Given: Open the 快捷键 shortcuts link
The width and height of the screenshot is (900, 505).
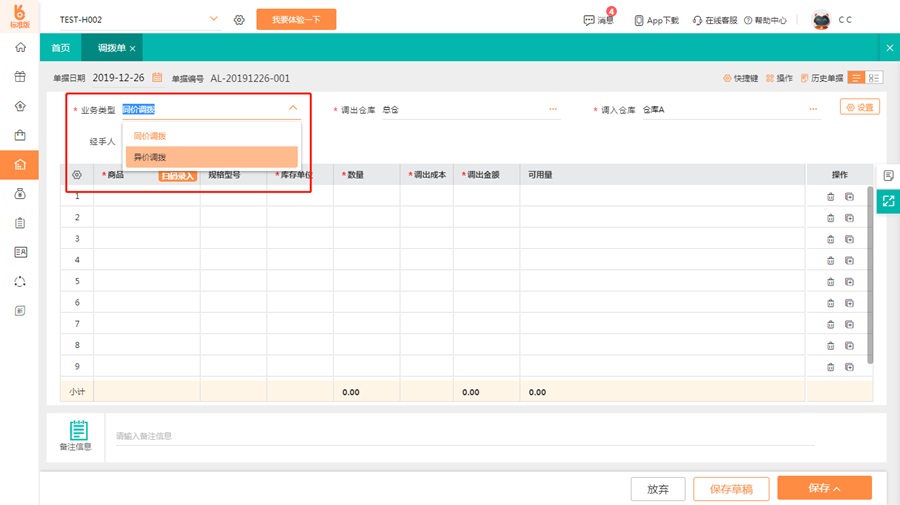Looking at the screenshot, I should 740,78.
